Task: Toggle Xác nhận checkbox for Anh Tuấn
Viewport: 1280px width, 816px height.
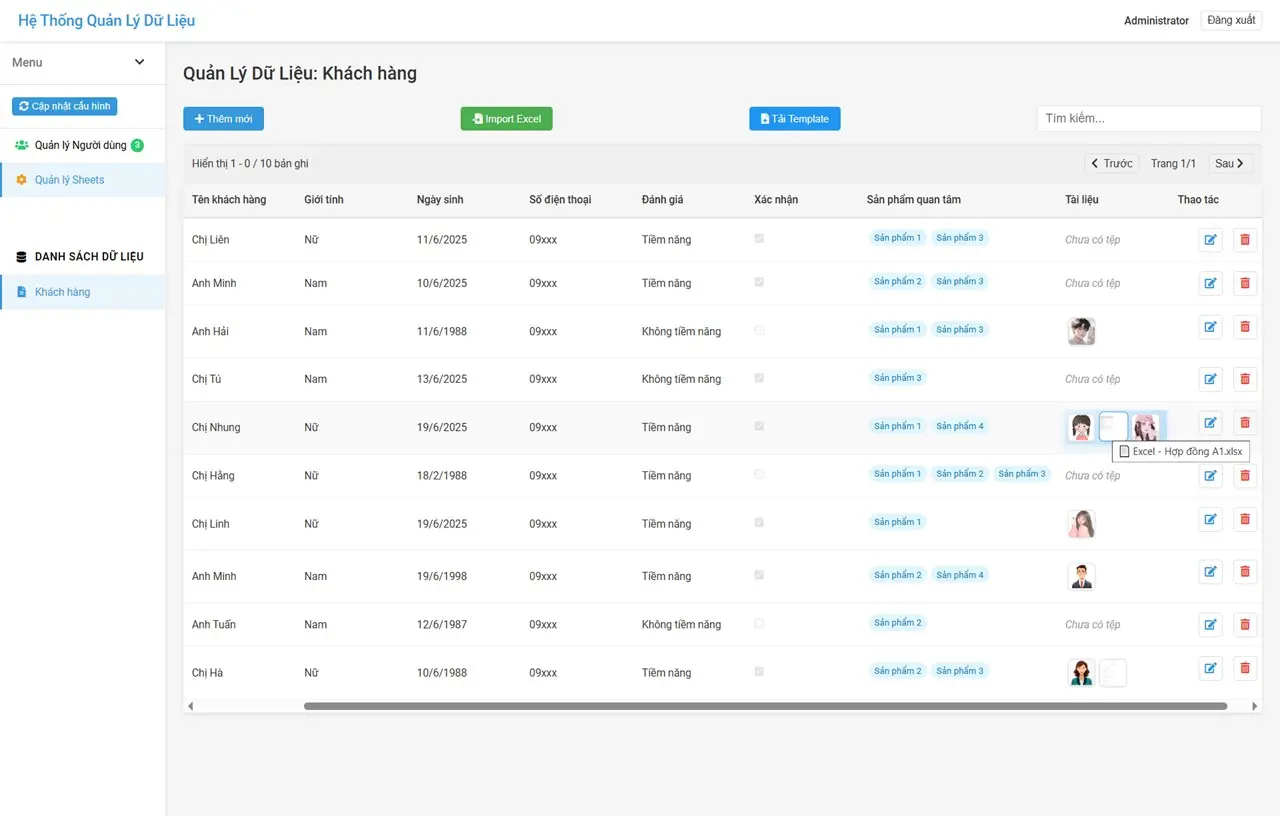Action: 759,623
